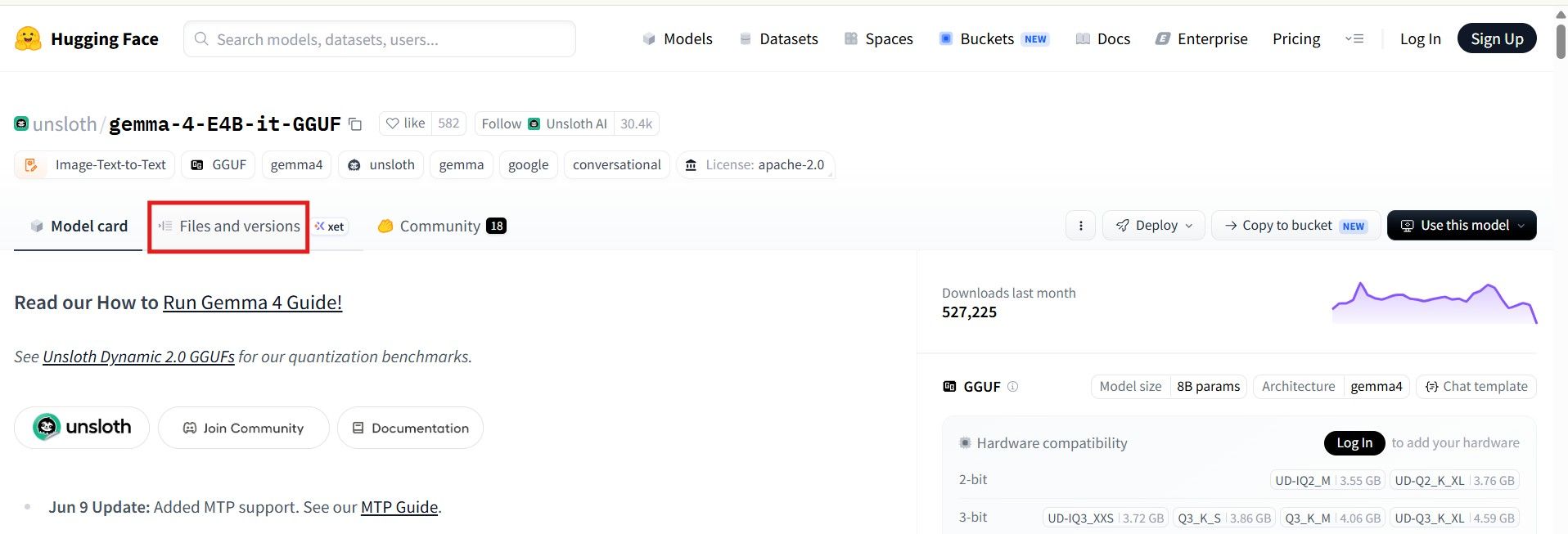
Task: Select the gemma4 tag
Action: point(296,164)
